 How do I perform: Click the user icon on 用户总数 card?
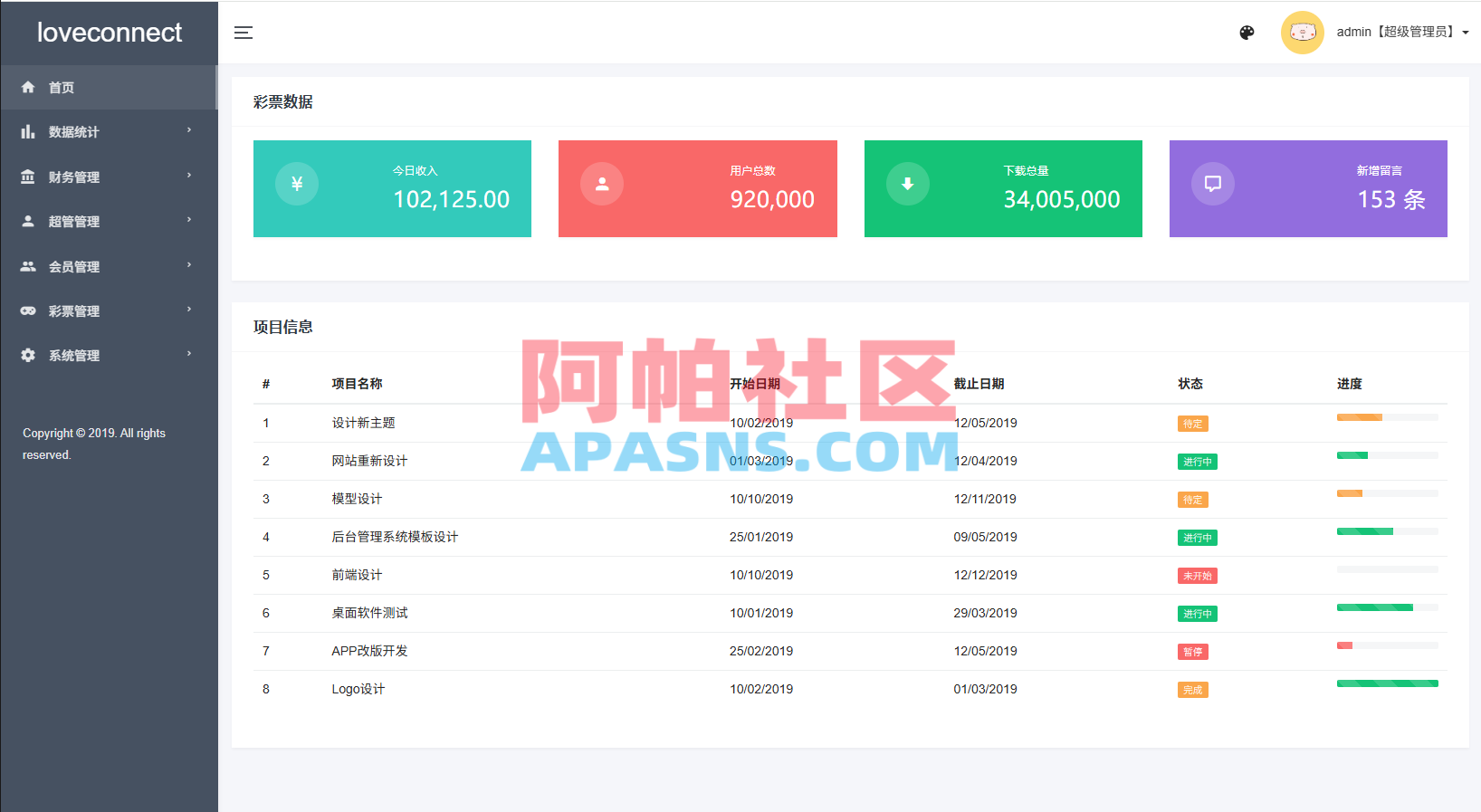click(602, 184)
